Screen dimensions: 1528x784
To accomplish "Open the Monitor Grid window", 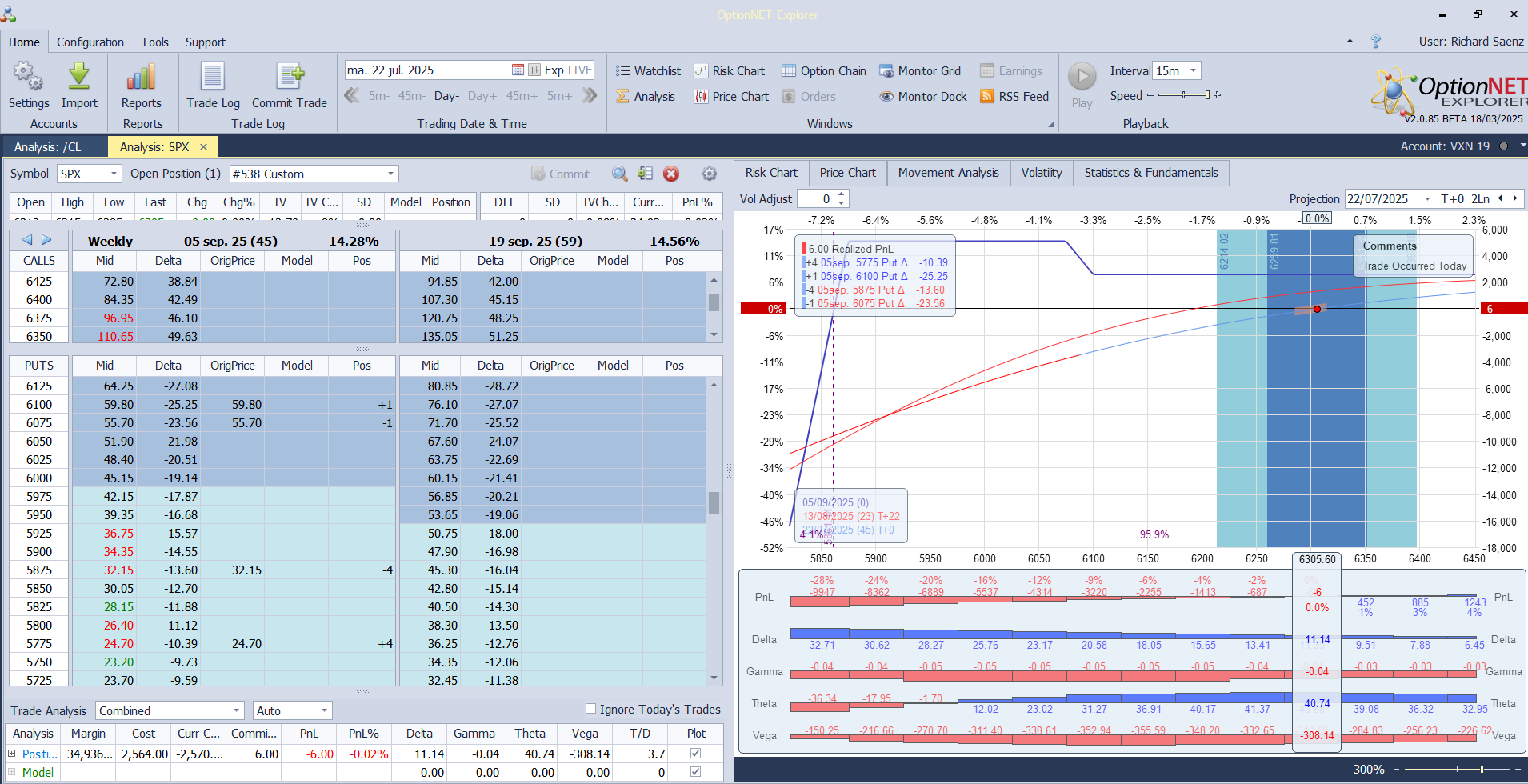I will 920,71.
